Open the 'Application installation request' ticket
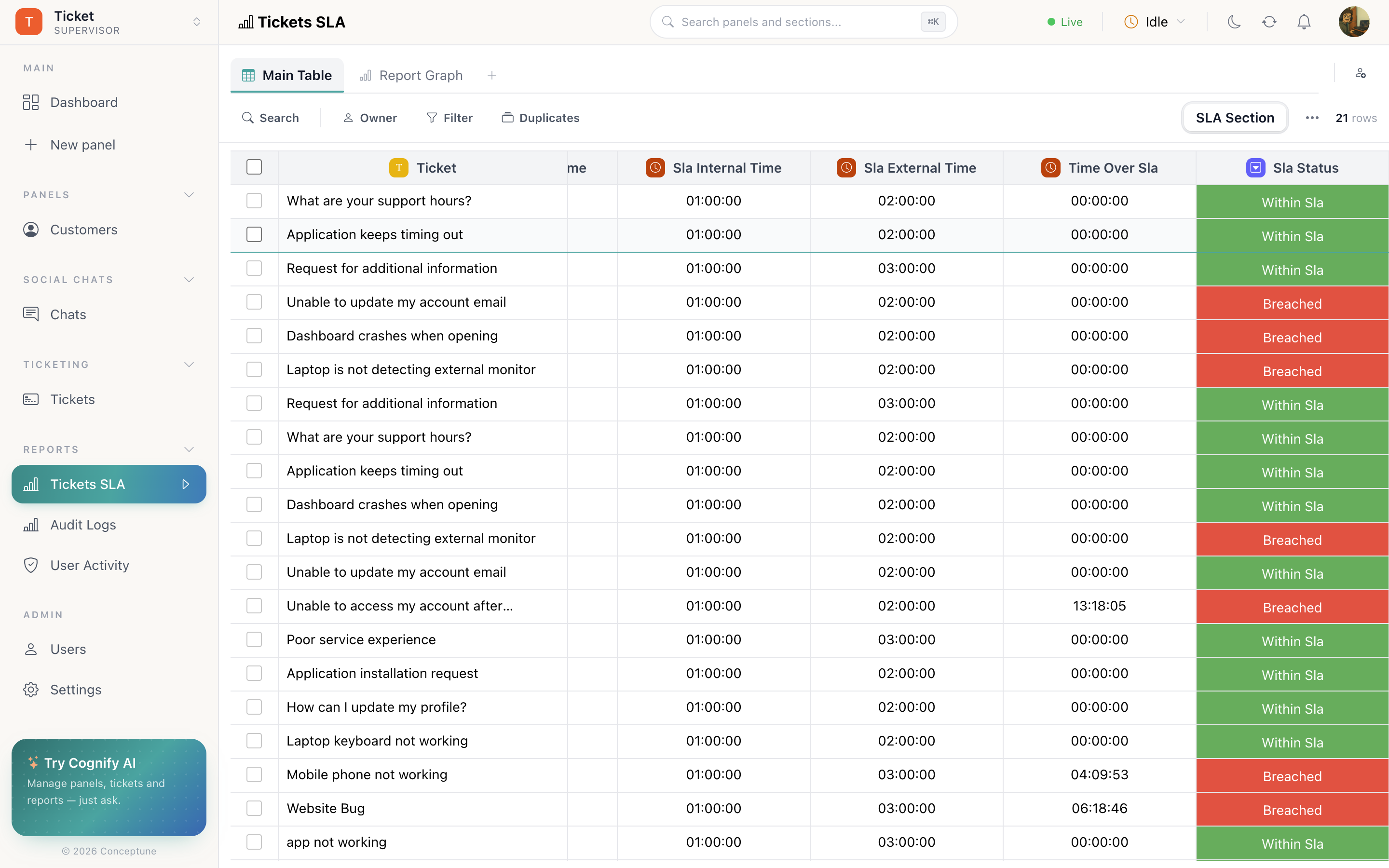1389x868 pixels. point(382,673)
